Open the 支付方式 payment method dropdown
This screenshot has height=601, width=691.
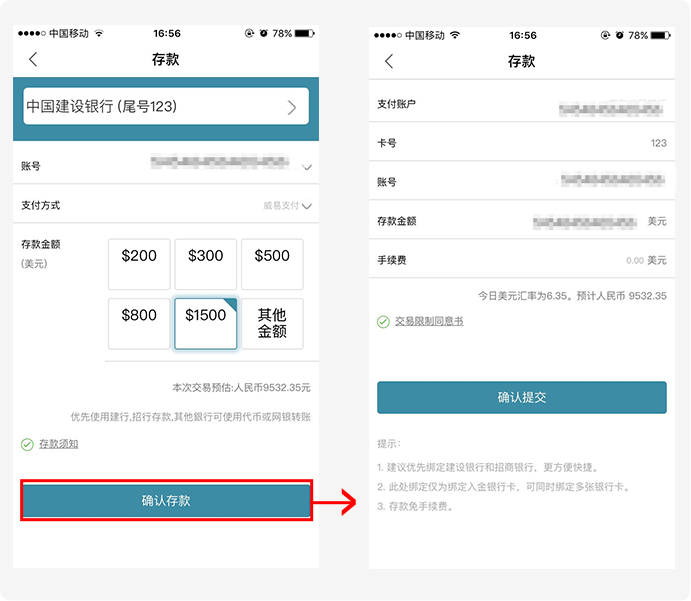coord(306,206)
